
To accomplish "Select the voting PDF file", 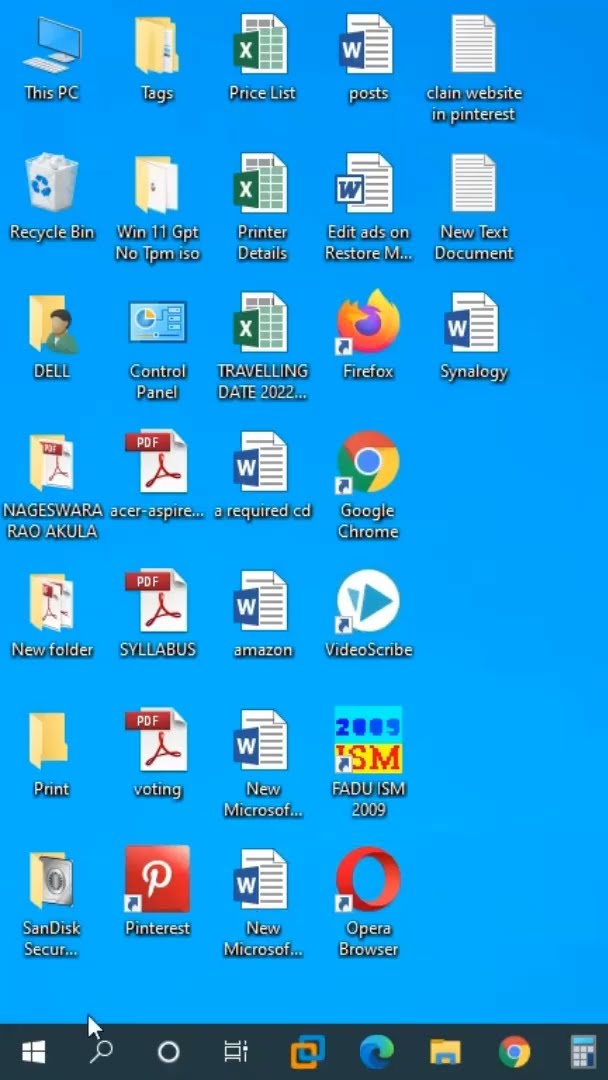I will click(156, 740).
